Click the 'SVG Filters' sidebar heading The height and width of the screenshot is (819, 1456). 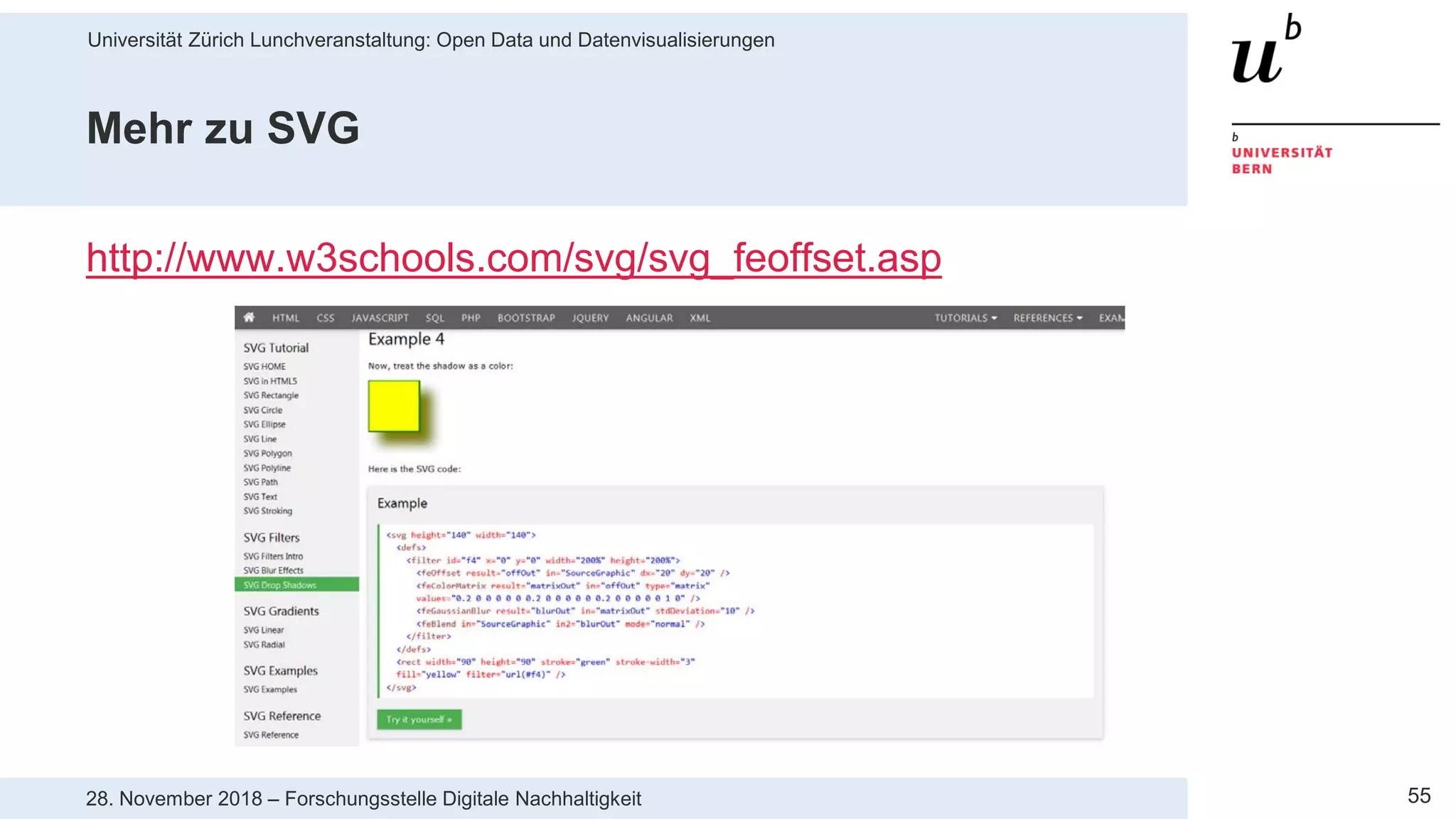pos(272,537)
